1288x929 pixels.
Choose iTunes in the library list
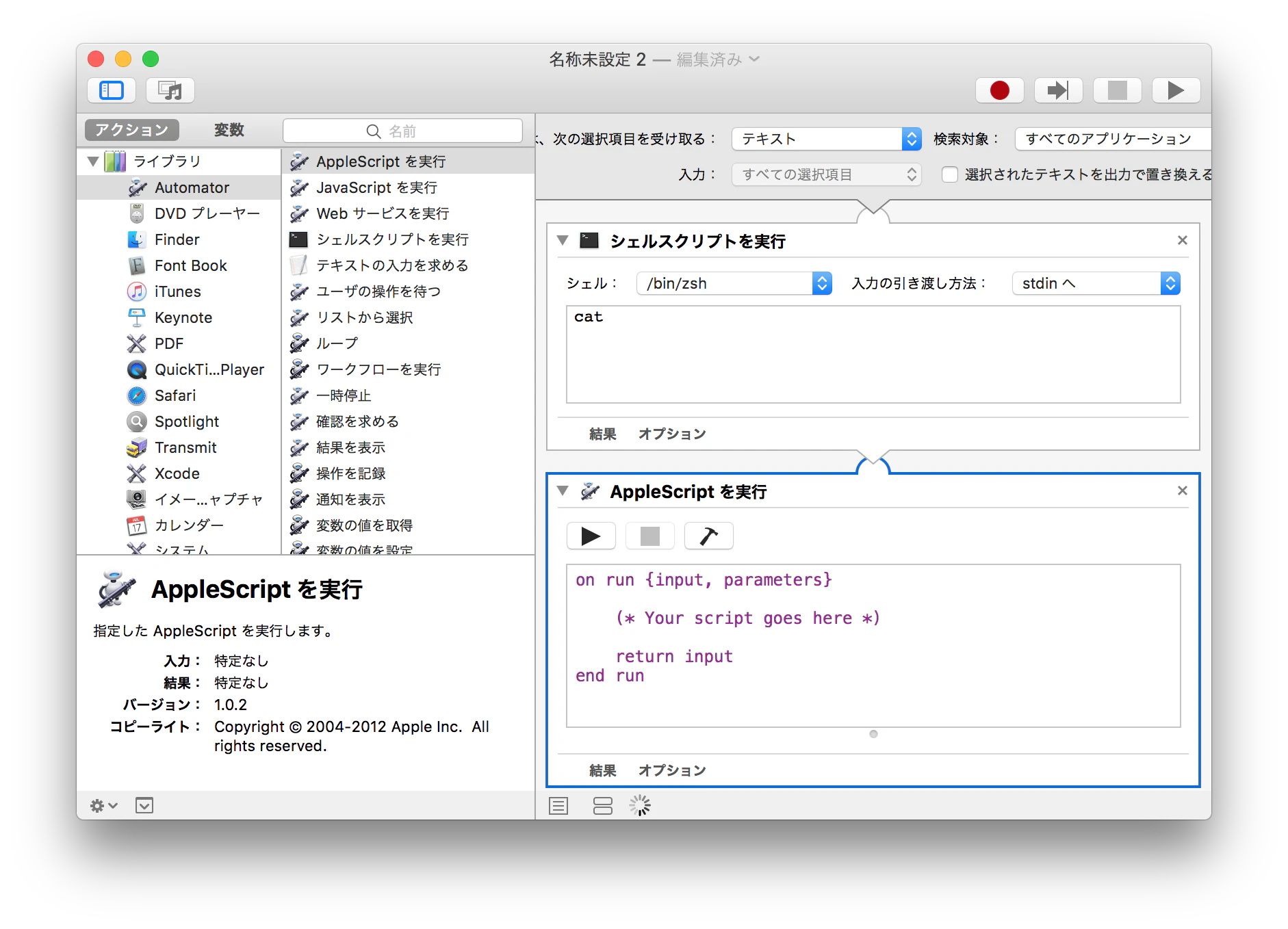(179, 291)
